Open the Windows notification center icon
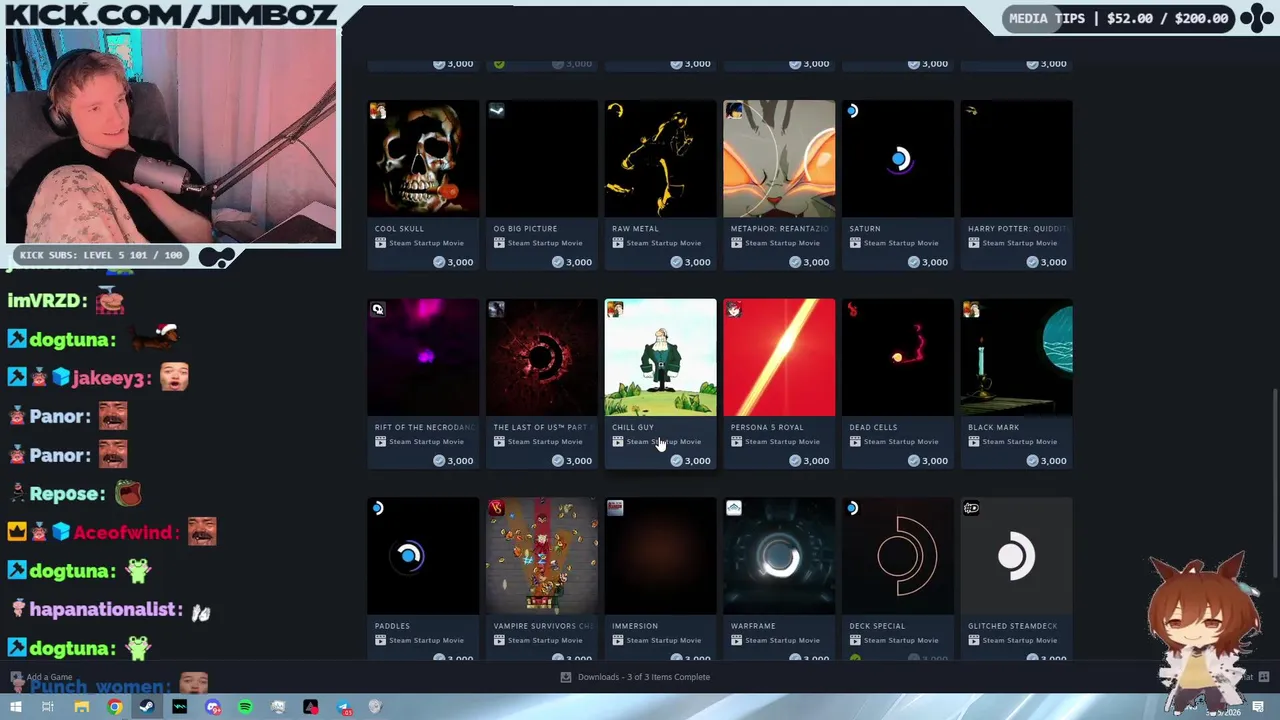Viewport: 1280px width, 720px height. [x=1258, y=707]
